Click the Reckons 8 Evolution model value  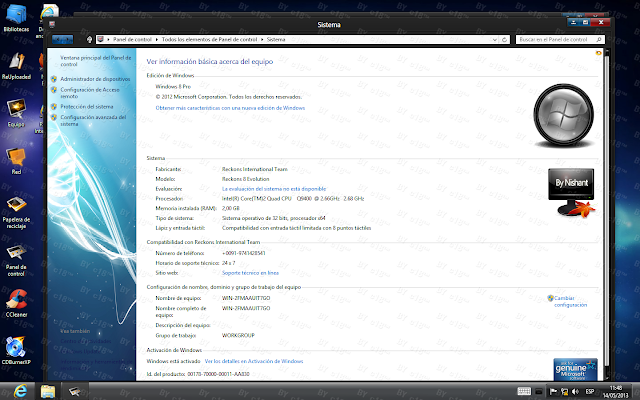click(245, 179)
